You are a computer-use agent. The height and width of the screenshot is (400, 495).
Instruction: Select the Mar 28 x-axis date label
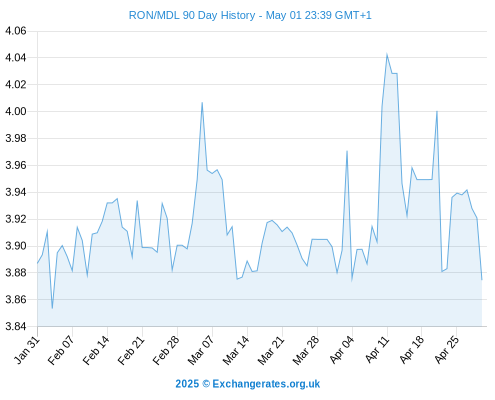[x=306, y=350]
